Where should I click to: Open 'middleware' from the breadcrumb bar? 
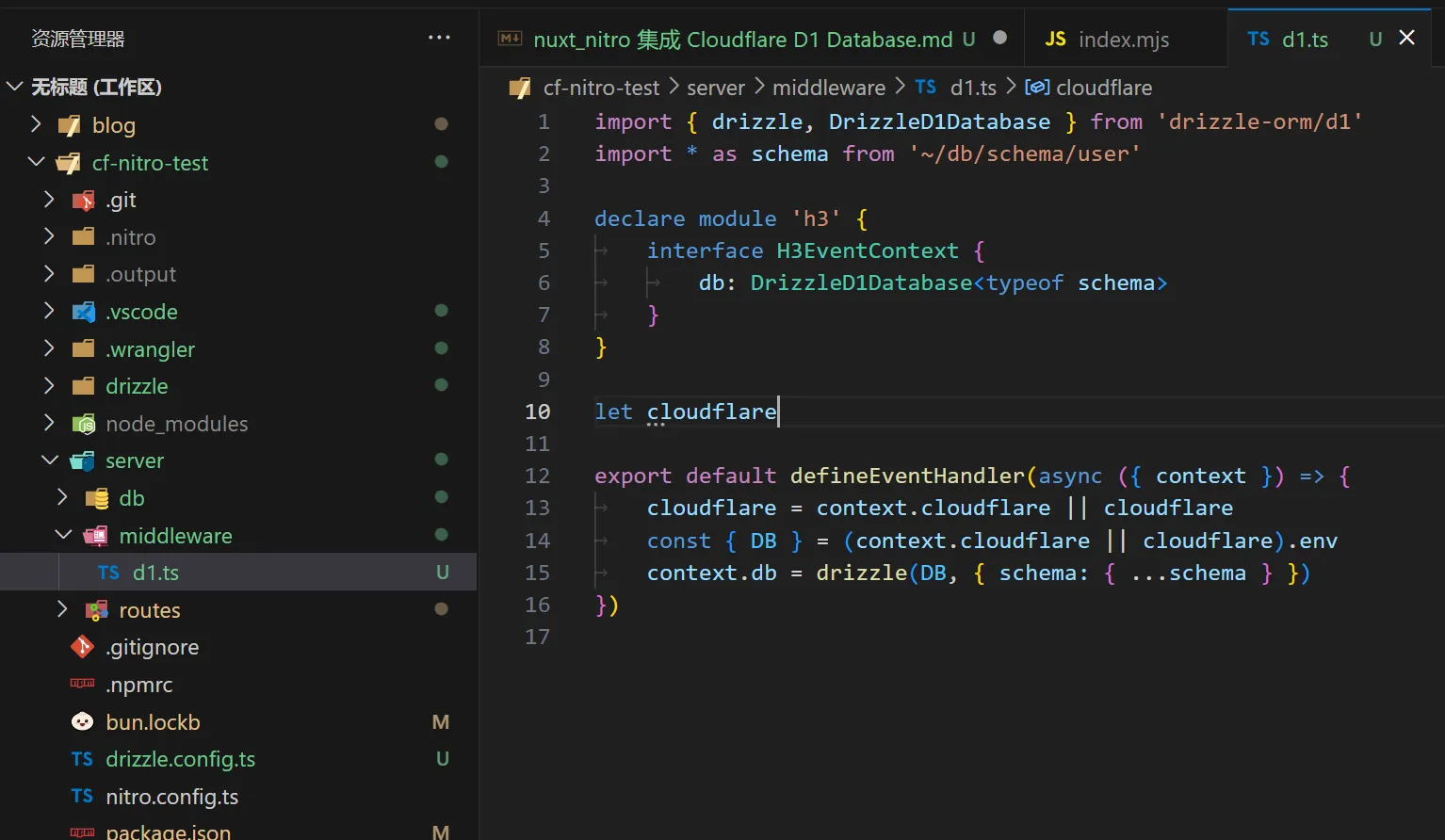point(827,87)
